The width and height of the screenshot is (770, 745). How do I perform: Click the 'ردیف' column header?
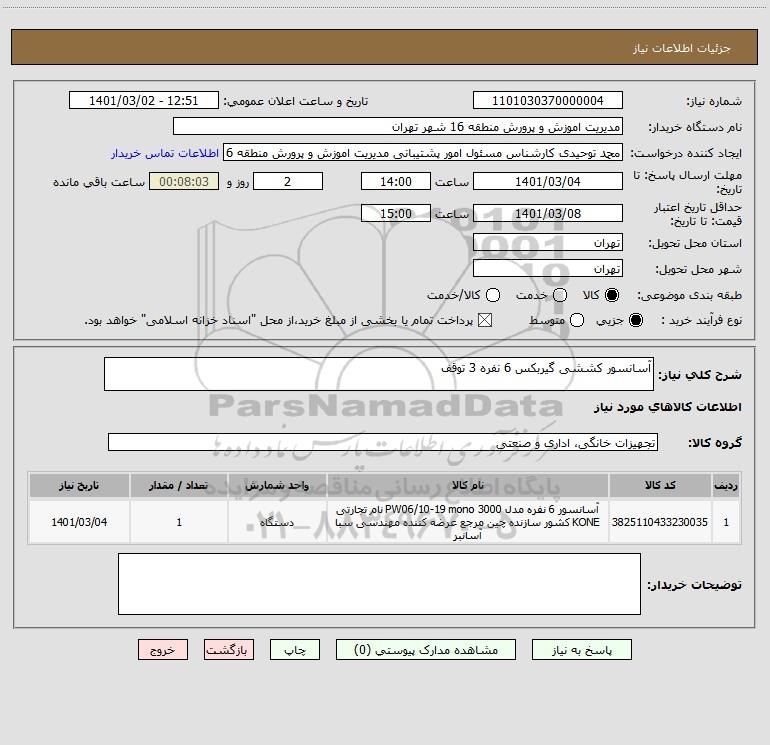click(726, 485)
